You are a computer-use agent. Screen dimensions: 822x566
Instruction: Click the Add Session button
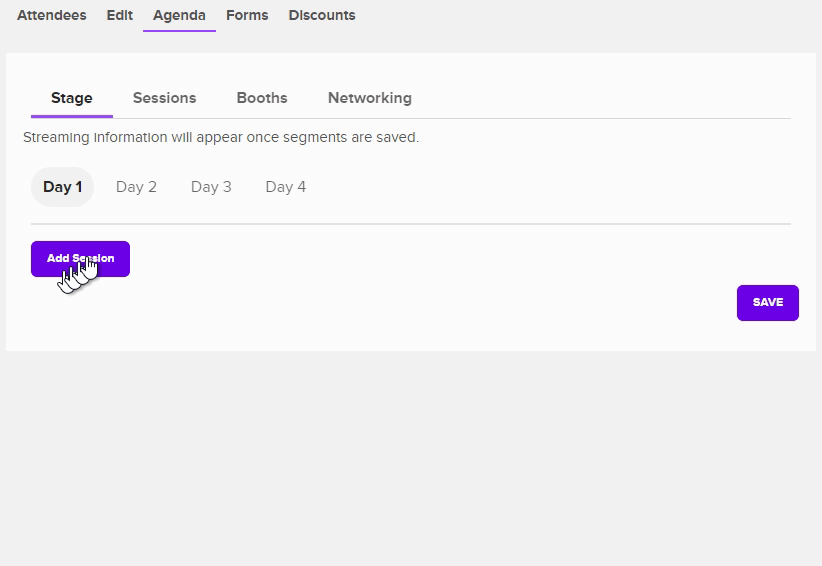coord(80,259)
